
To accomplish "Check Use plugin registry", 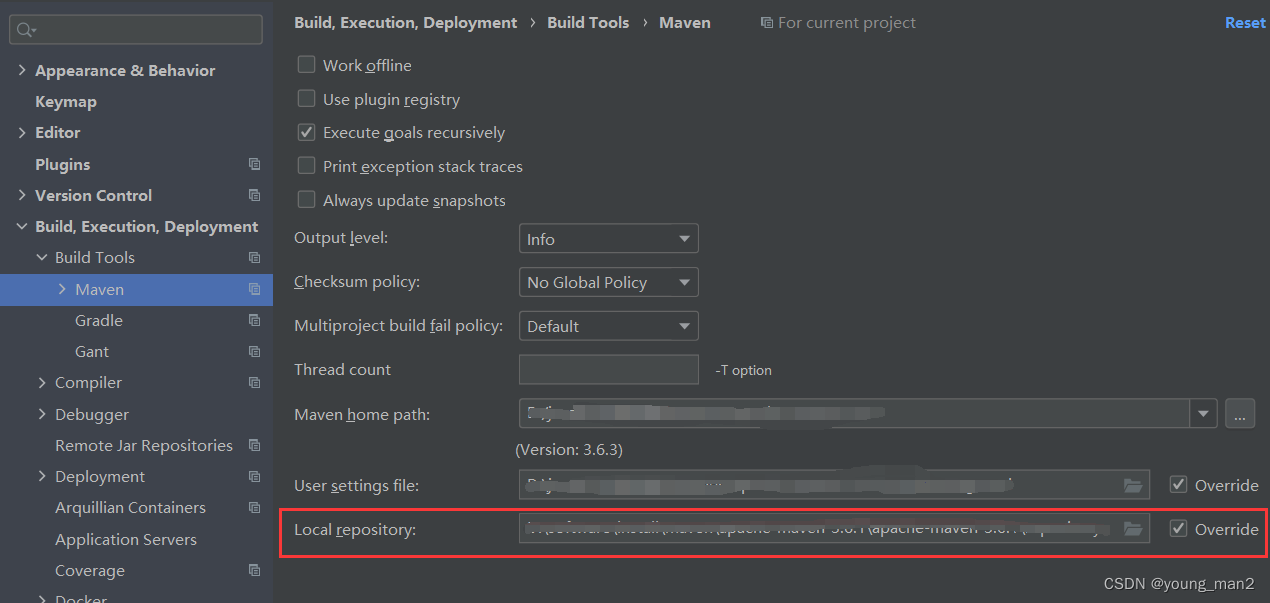I will (307, 99).
